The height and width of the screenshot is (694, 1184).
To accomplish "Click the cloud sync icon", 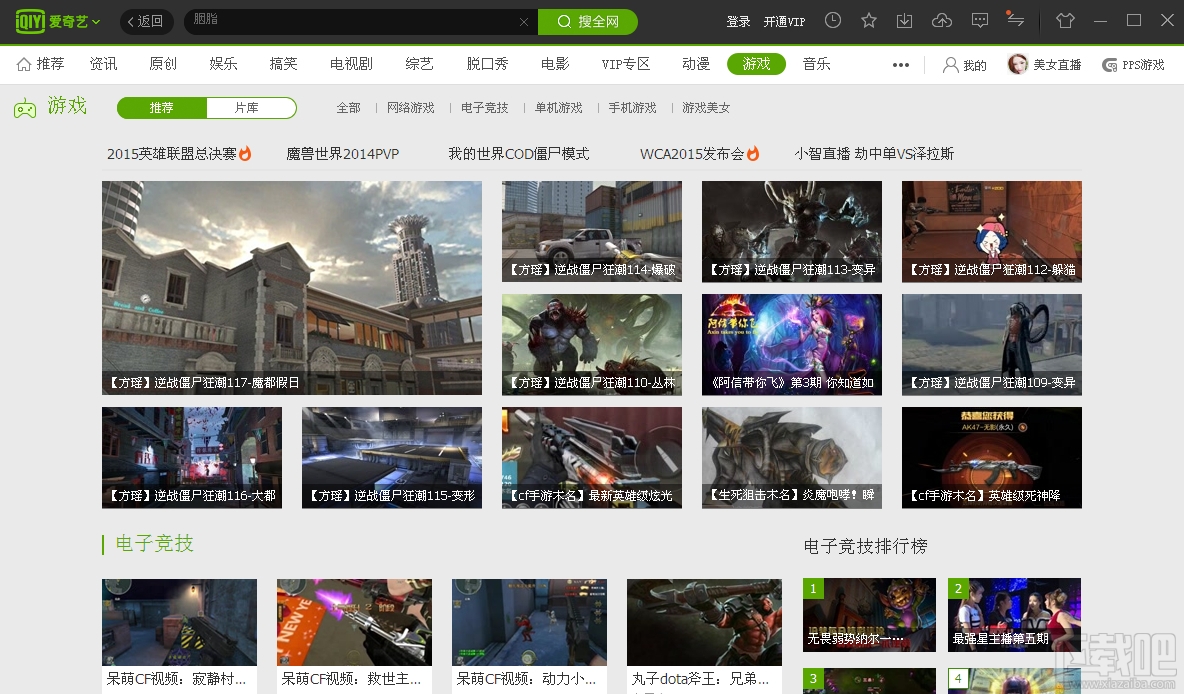I will click(941, 20).
